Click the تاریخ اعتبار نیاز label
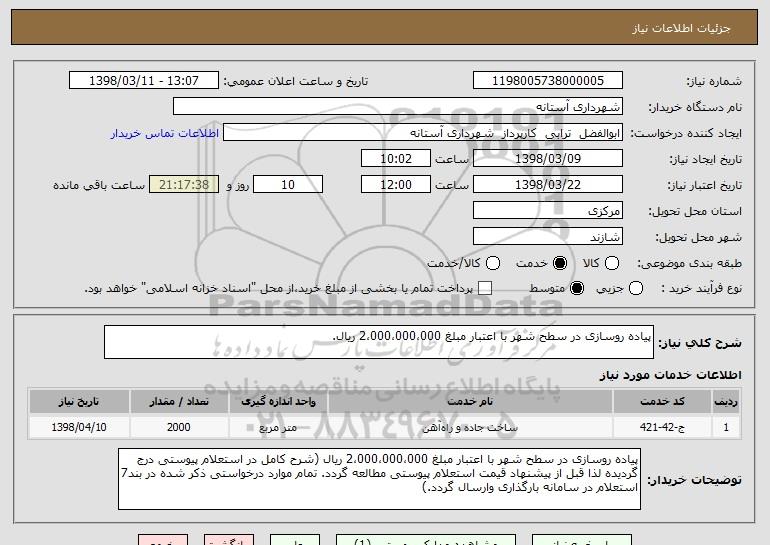The height and width of the screenshot is (545, 770). coord(705,186)
